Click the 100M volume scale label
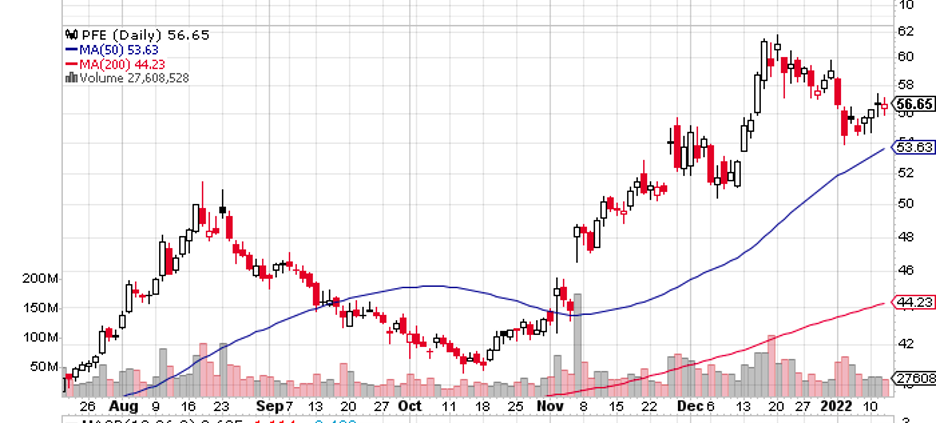Image resolution: width=936 pixels, height=423 pixels. pyautogui.click(x=39, y=338)
